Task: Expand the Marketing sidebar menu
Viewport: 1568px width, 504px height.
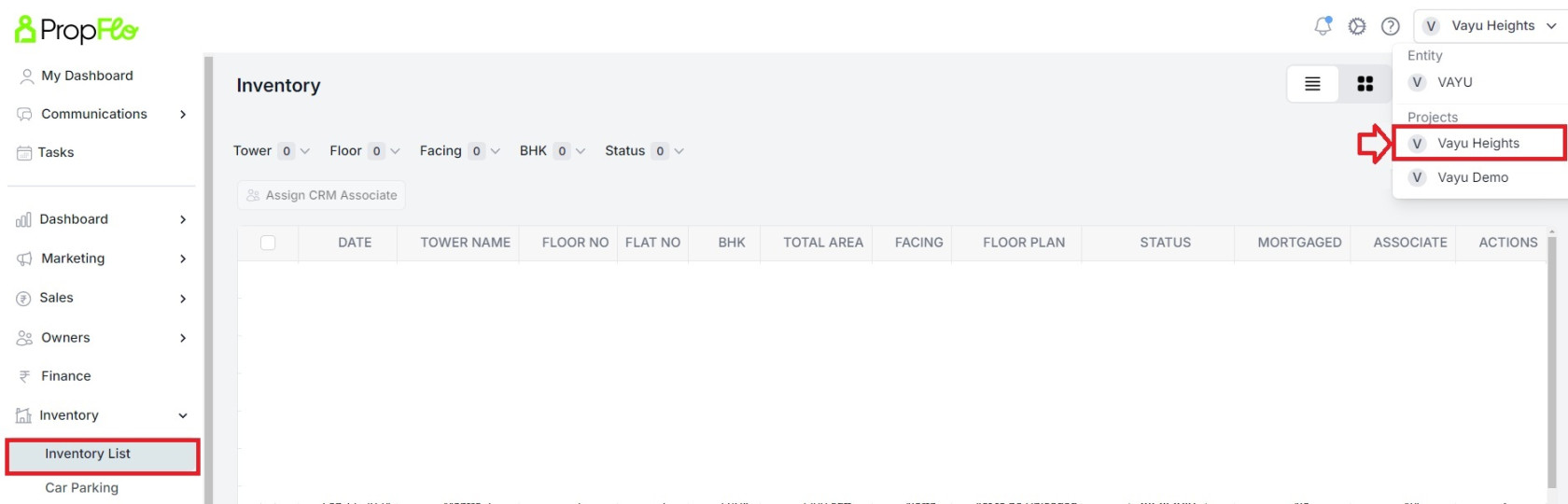Action: click(x=103, y=259)
